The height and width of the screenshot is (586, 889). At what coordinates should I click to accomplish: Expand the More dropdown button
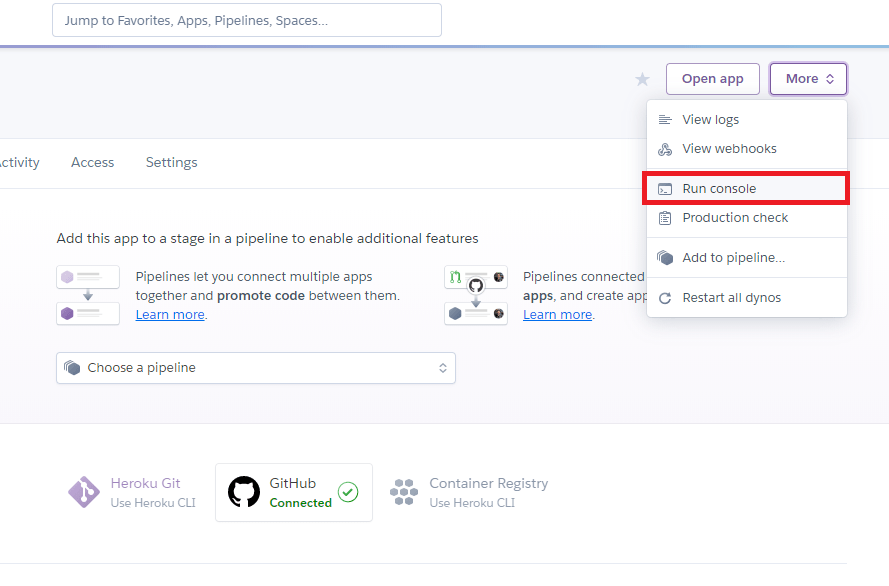tap(808, 79)
